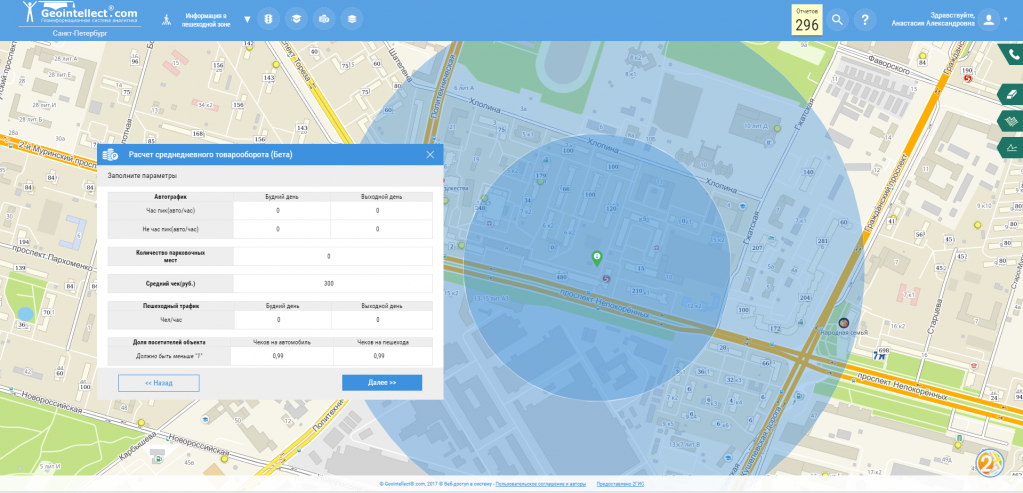Expand the pedestrian zone information dropdown
The width and height of the screenshot is (1023, 493).
[247, 19]
